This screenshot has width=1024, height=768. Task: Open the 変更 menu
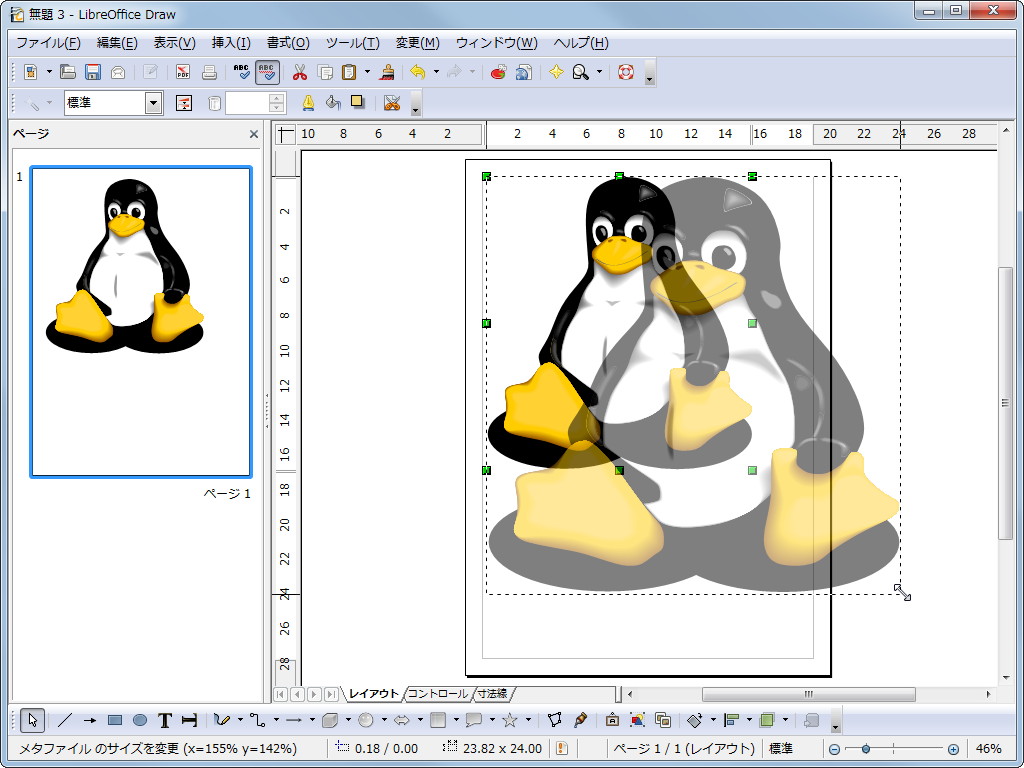(x=417, y=42)
